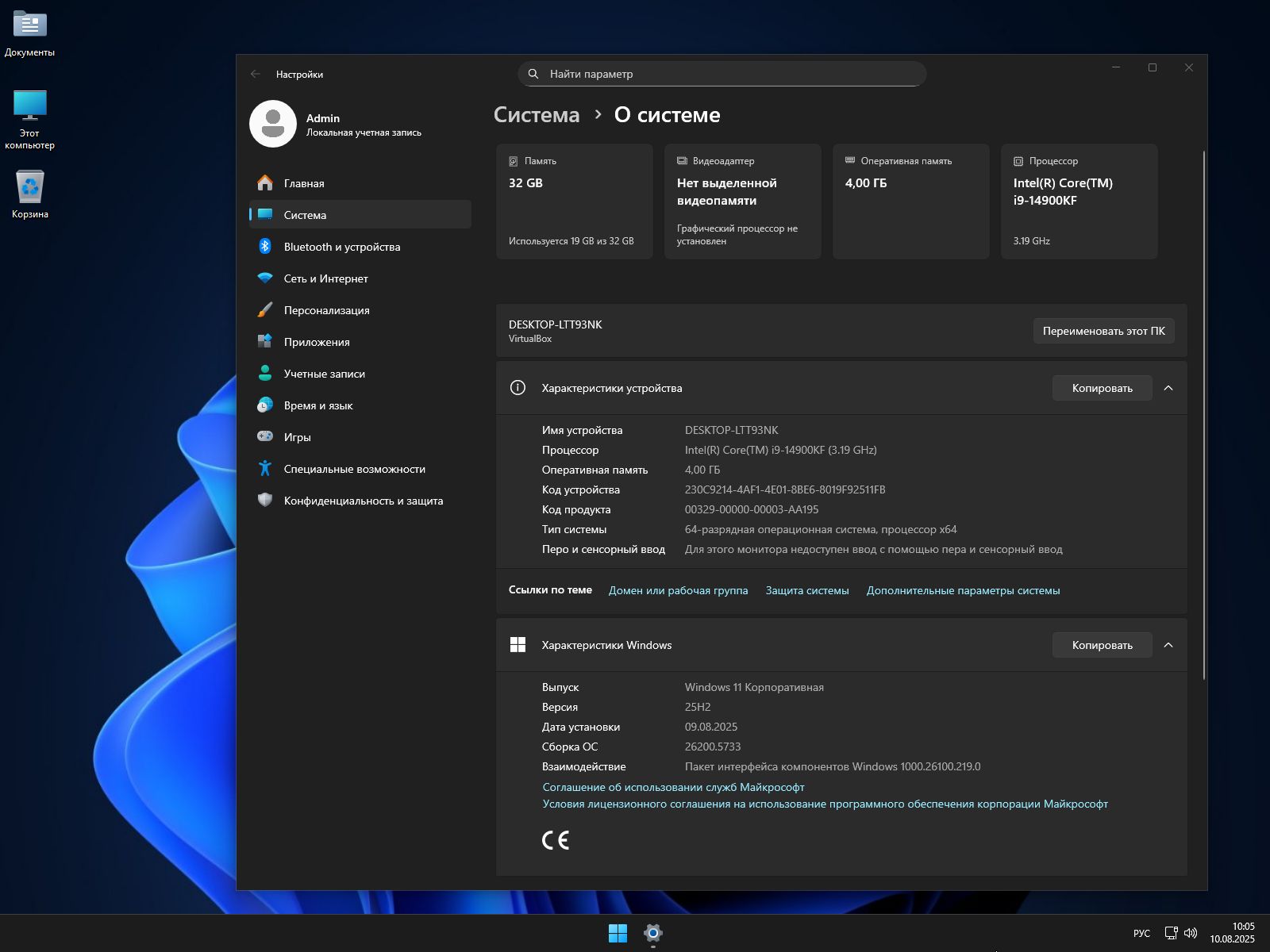Click the vertical scrollbar of settings page
The width and height of the screenshot is (1270, 952).
coord(1204,415)
